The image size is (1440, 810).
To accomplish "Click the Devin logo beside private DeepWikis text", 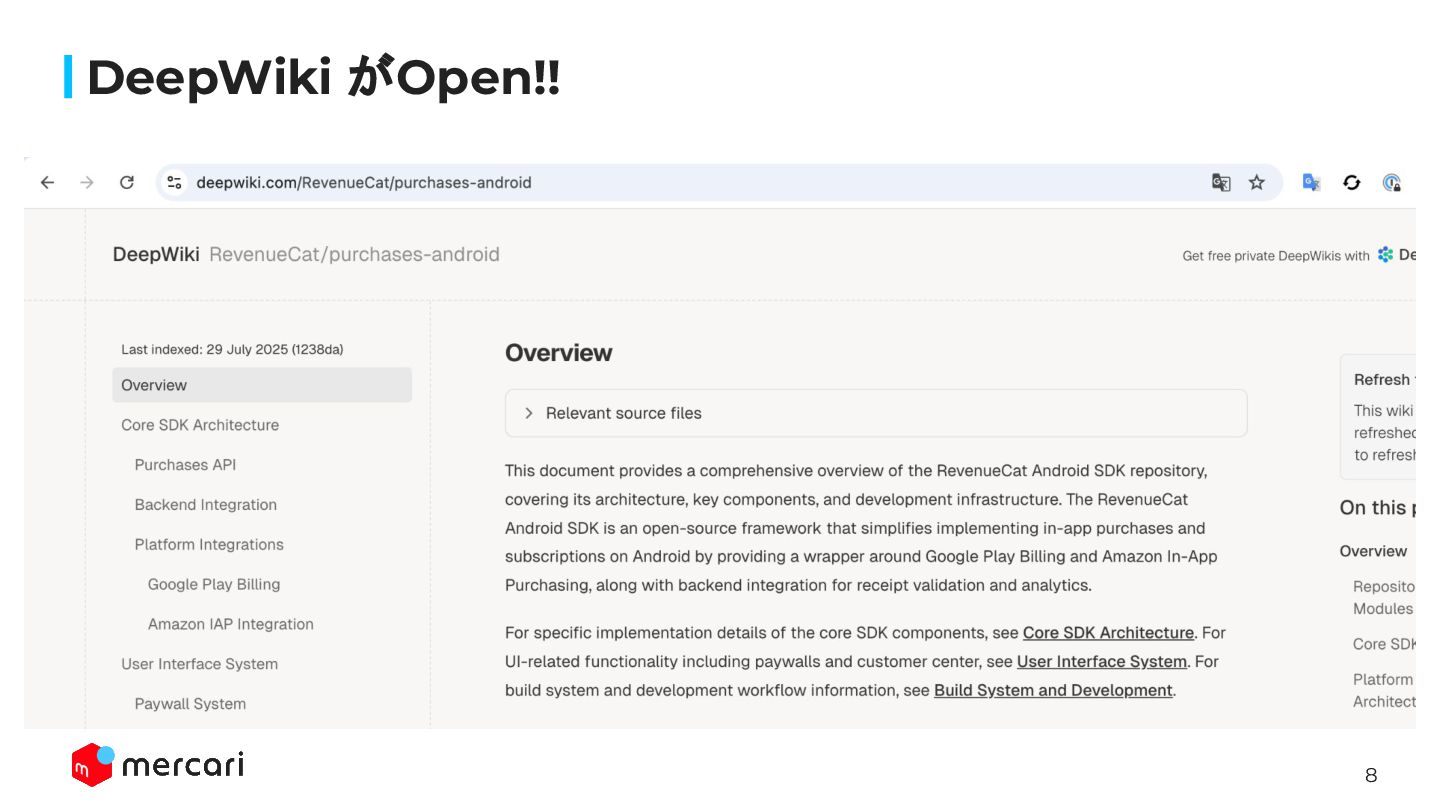I will pos(1386,255).
